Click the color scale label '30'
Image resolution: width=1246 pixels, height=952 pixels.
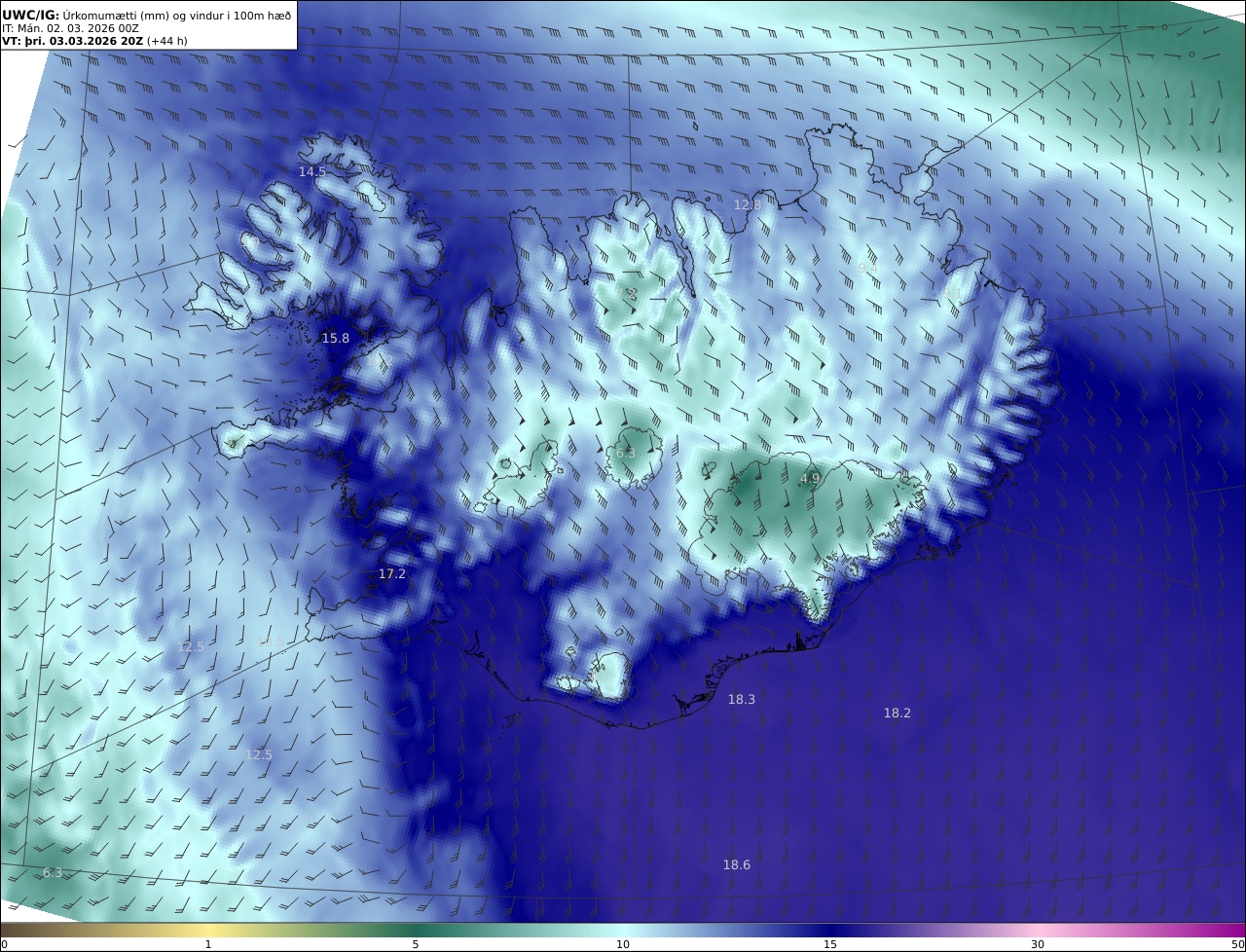coord(1038,944)
